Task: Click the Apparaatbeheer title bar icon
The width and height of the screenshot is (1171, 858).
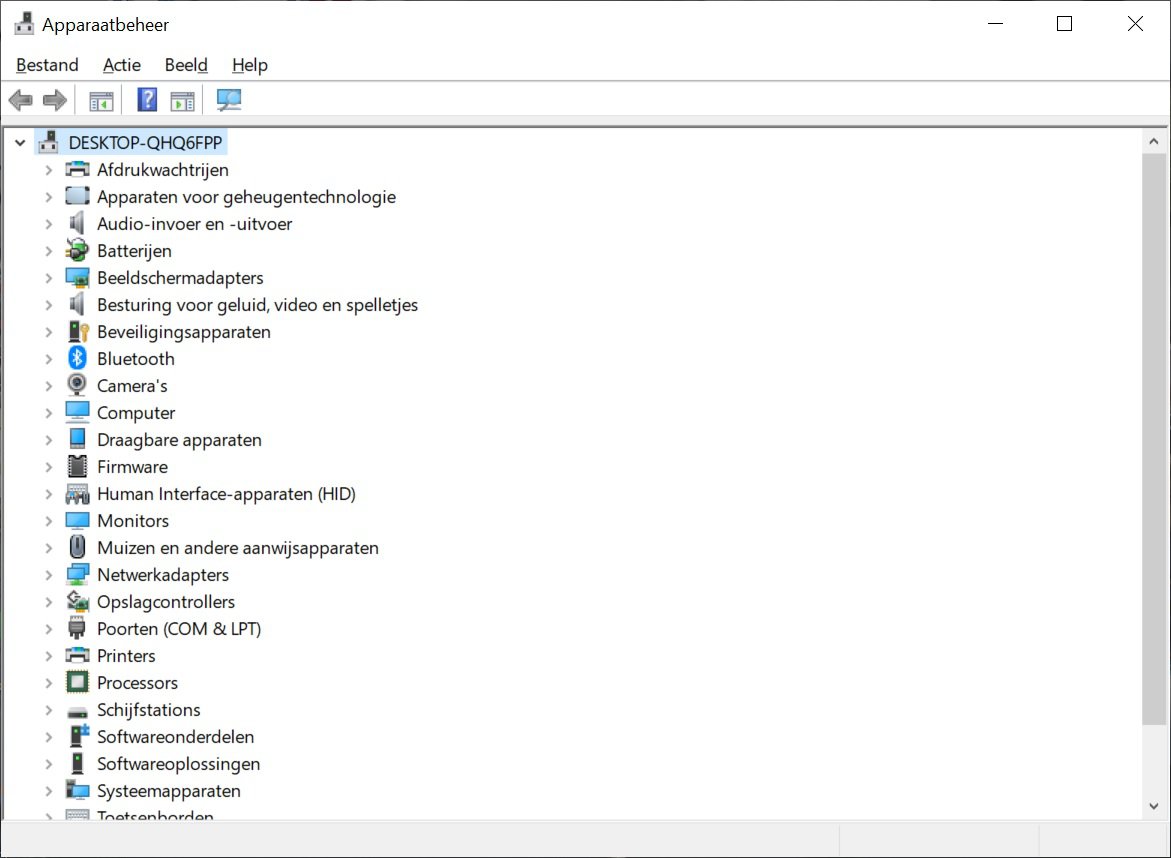Action: point(24,24)
